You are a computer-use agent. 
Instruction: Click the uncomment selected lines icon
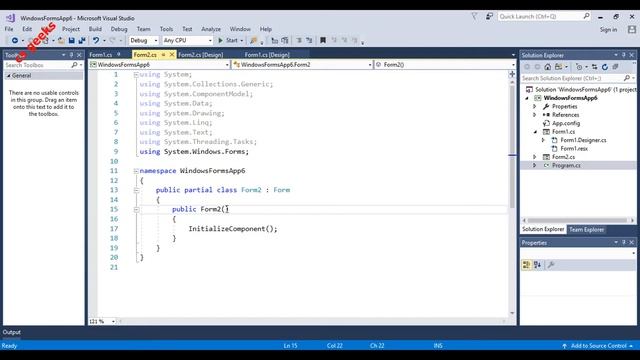pos(309,40)
